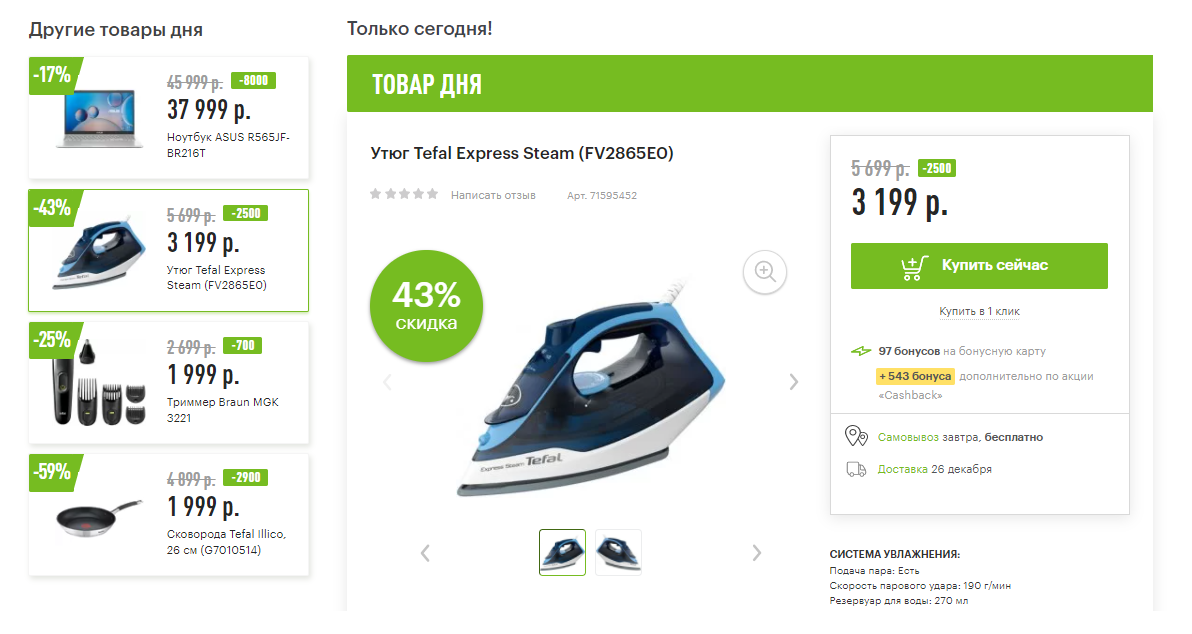Click the delivery truck icon
The height and width of the screenshot is (634, 1192).
coord(856,469)
